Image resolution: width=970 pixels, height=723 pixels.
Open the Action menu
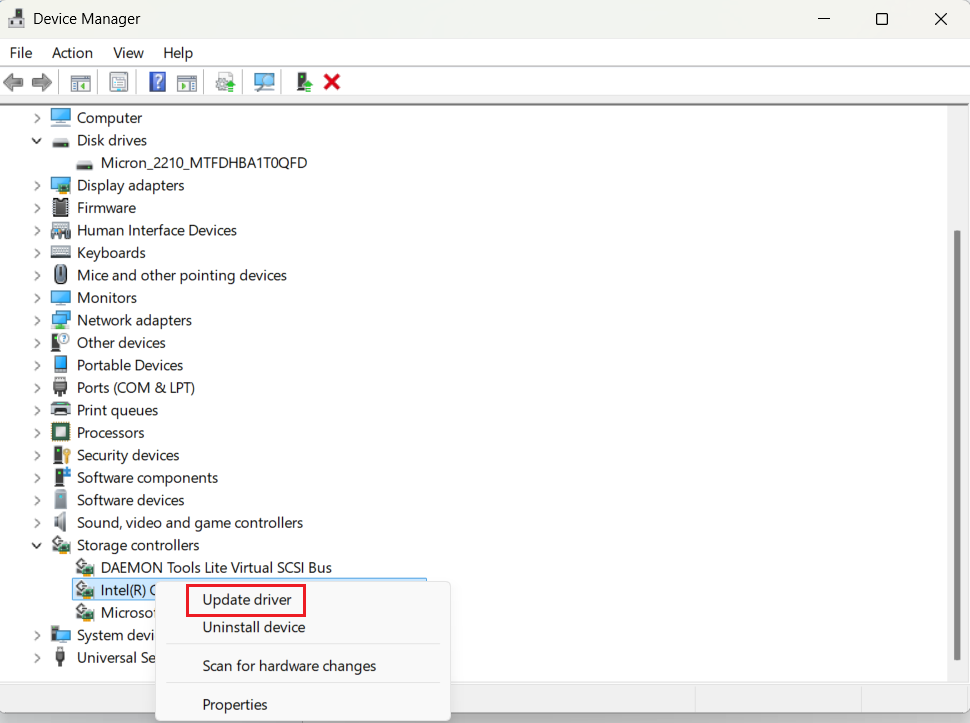[71, 53]
